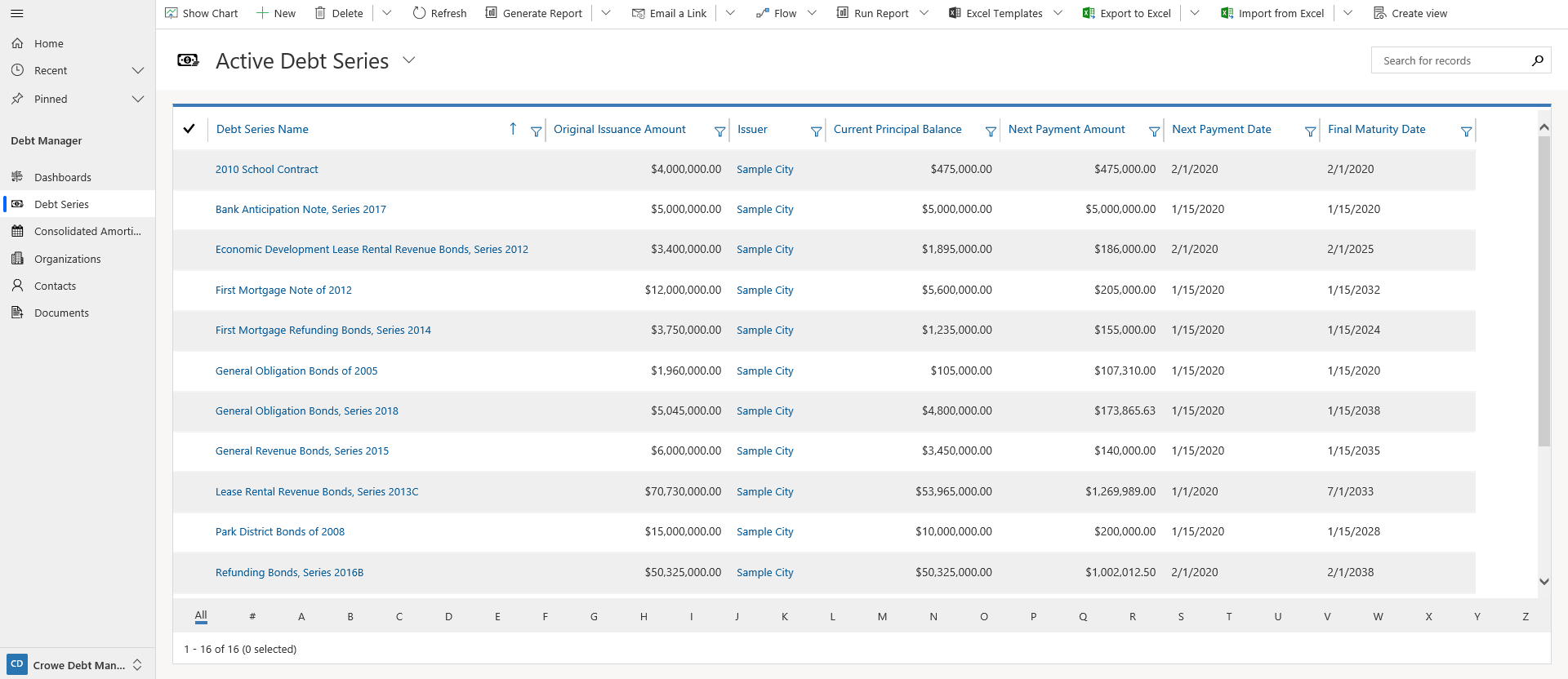Image resolution: width=1568 pixels, height=679 pixels.
Task: Expand the Active Debt Series view selector
Action: [409, 60]
